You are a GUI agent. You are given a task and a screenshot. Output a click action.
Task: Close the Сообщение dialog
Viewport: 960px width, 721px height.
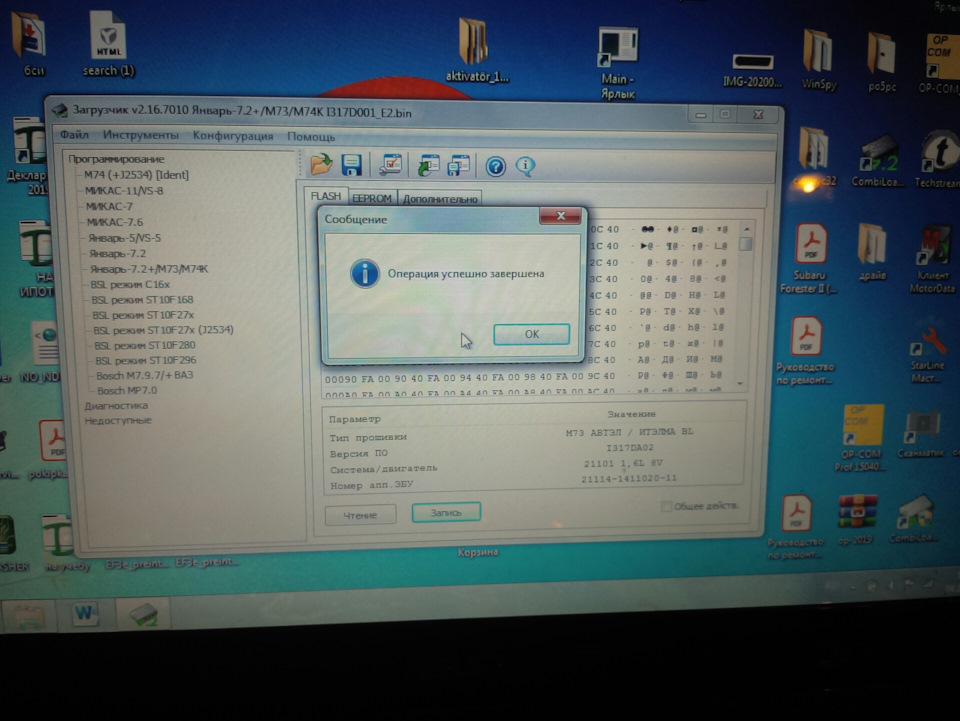coord(560,215)
